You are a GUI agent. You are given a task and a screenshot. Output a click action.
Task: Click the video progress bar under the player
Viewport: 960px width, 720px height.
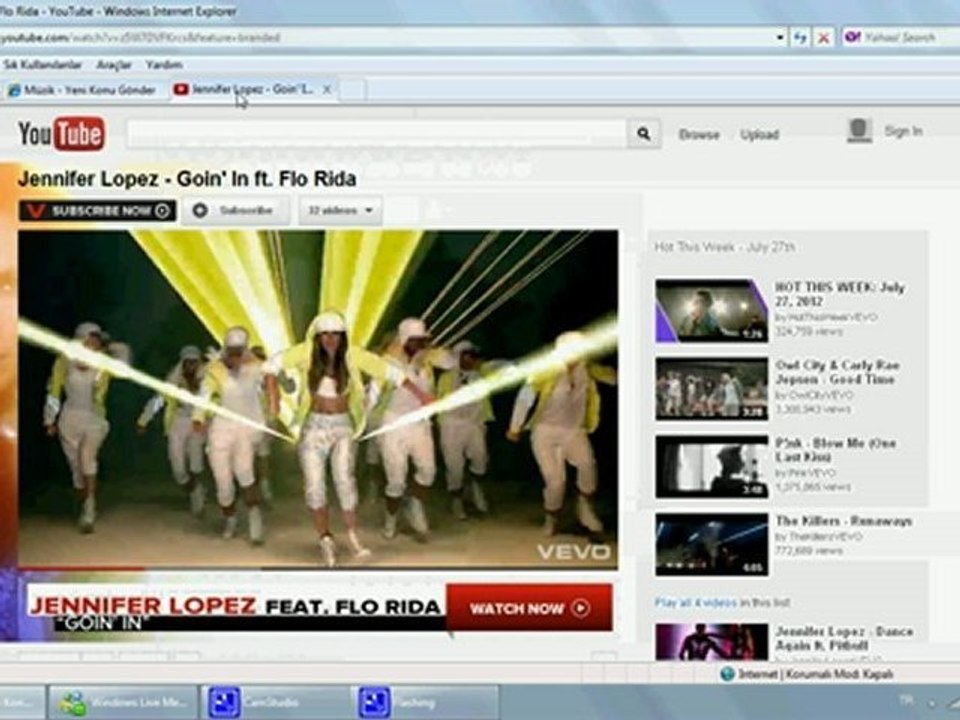[x=318, y=569]
